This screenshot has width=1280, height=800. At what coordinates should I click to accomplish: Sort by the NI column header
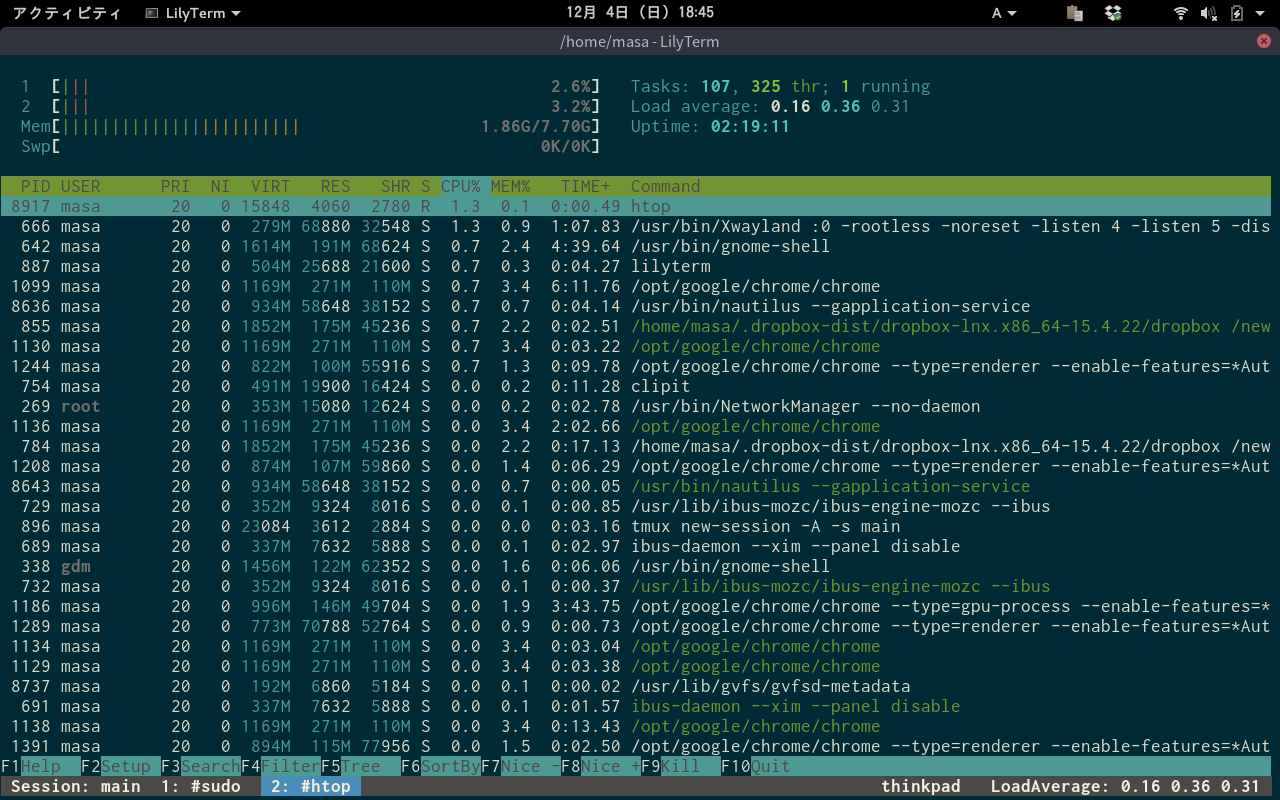tap(221, 186)
